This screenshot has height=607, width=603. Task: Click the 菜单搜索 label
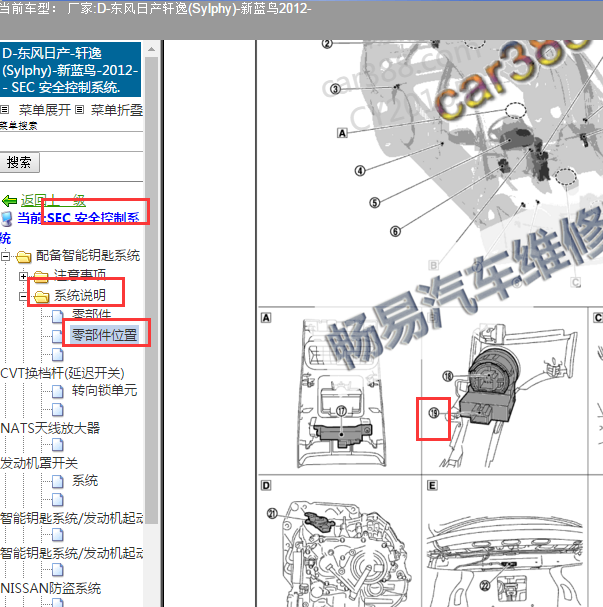19,125
